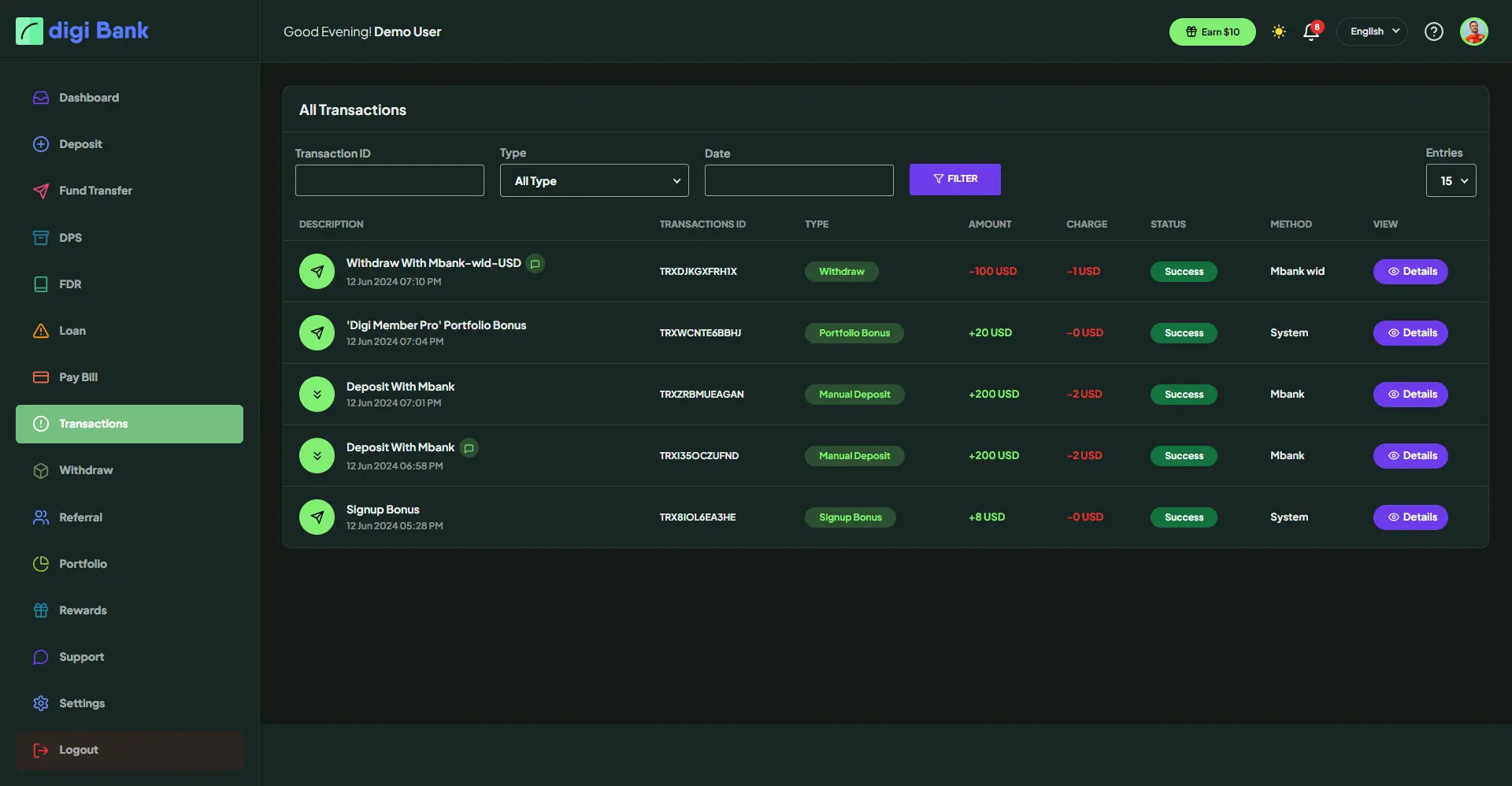The width and height of the screenshot is (1512, 786).
Task: Open the English language dropdown
Action: [x=1373, y=32]
